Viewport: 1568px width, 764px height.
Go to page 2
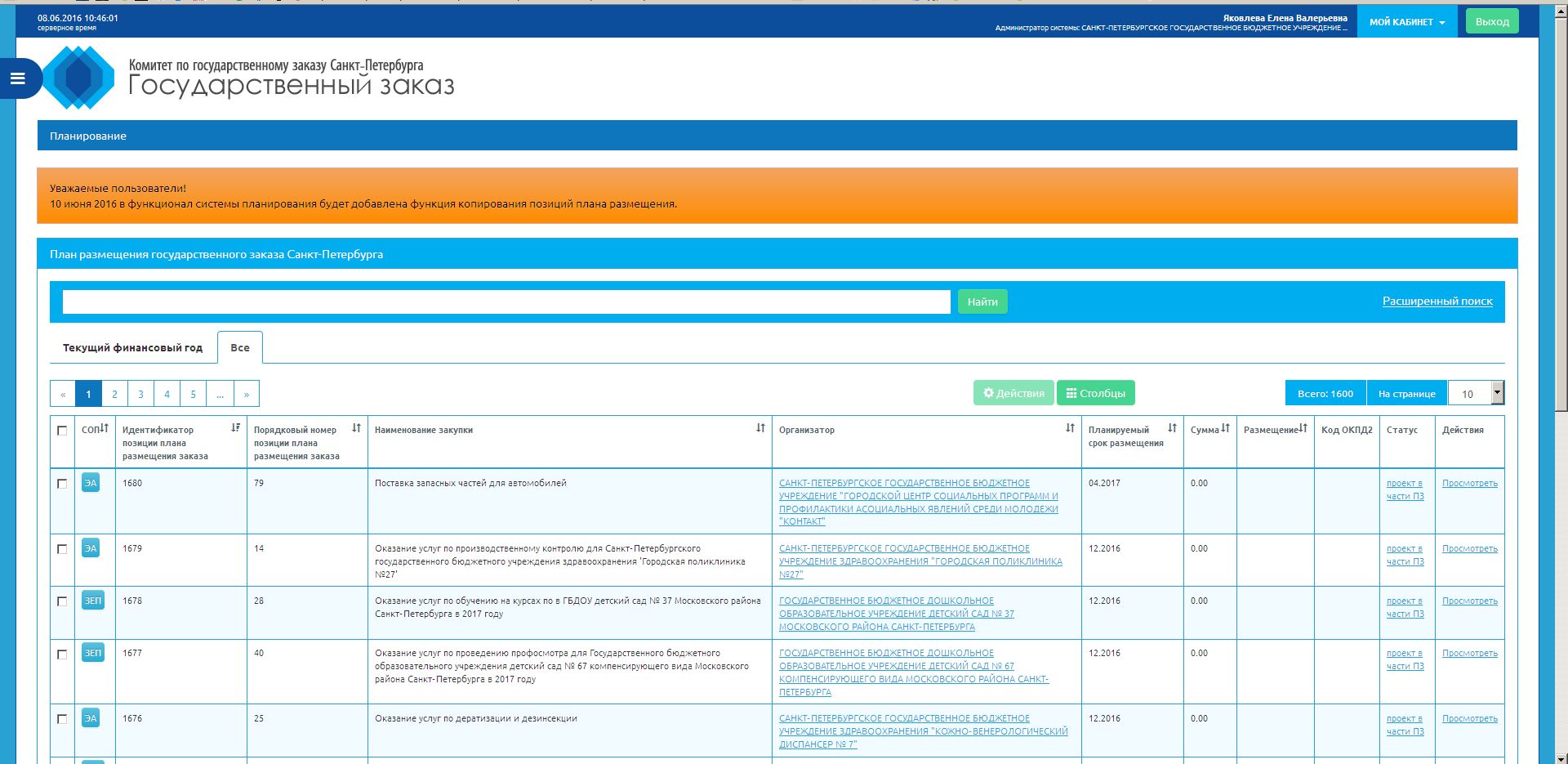pos(114,394)
